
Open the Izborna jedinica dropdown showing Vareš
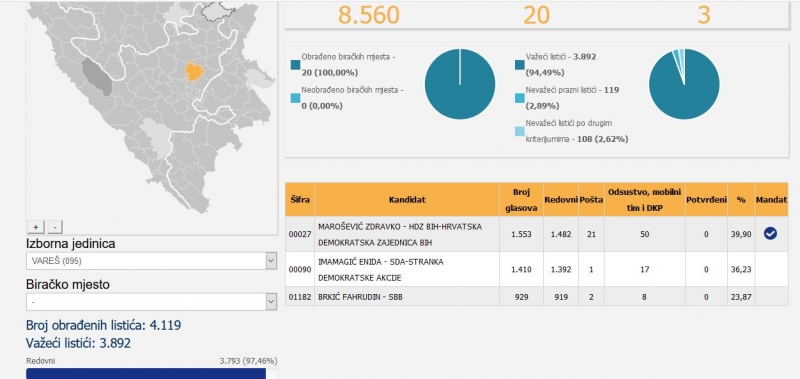[x=152, y=261]
